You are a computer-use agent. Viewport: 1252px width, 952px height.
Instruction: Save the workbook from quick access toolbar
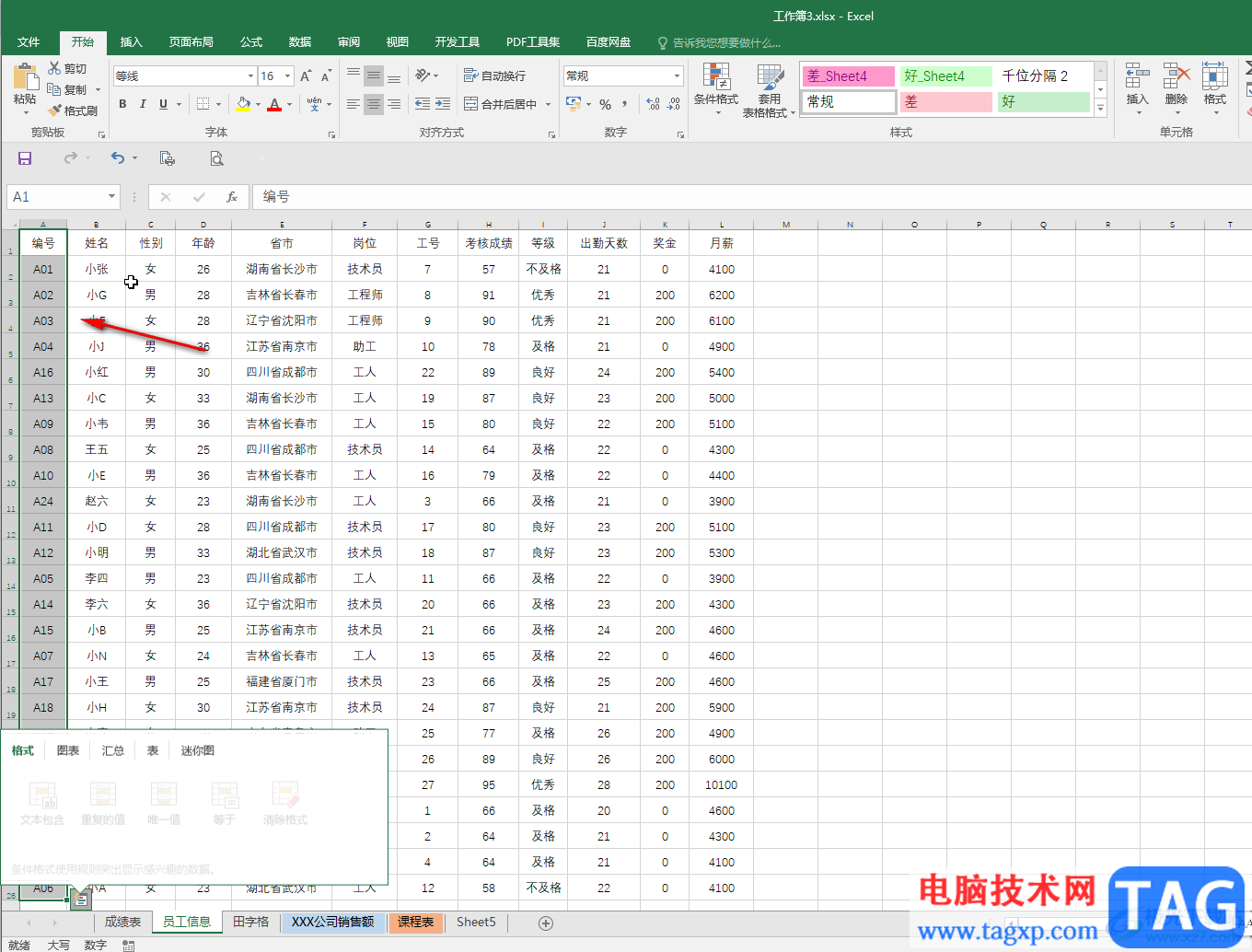click(x=25, y=158)
